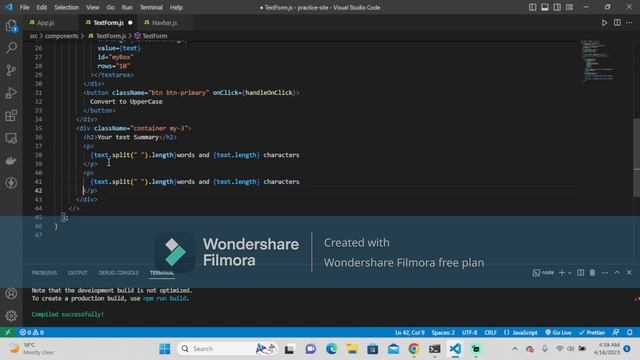The image size is (640, 360).
Task: Open terminal panel more actions ellipsis
Action: coord(605,273)
